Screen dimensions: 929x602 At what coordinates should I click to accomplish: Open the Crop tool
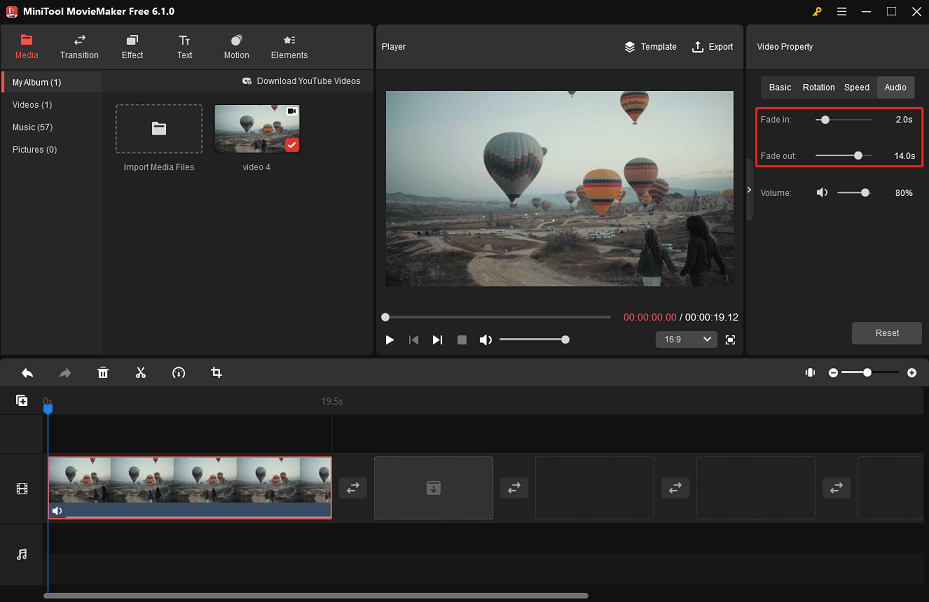point(216,373)
